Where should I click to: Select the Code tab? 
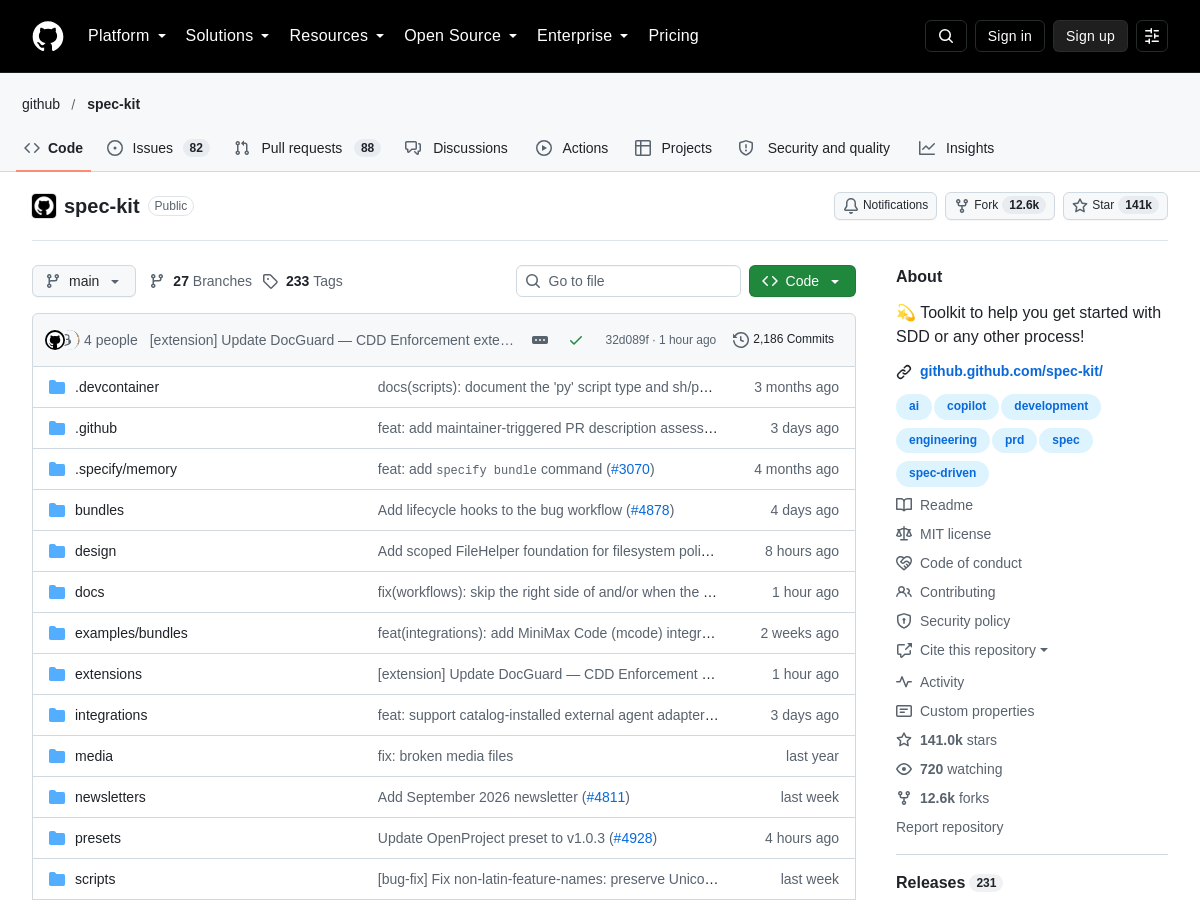click(54, 148)
